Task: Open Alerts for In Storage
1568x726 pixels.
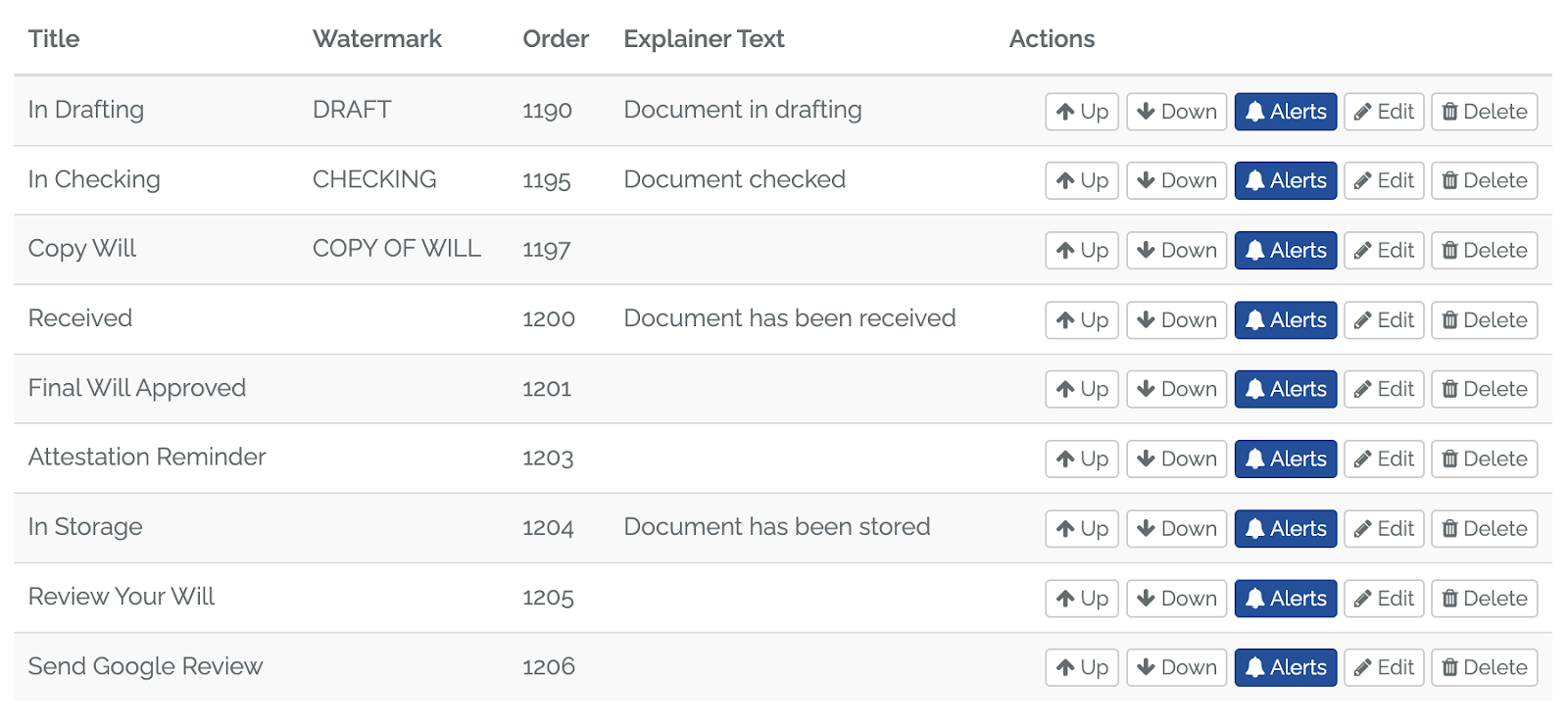Action: click(x=1285, y=528)
